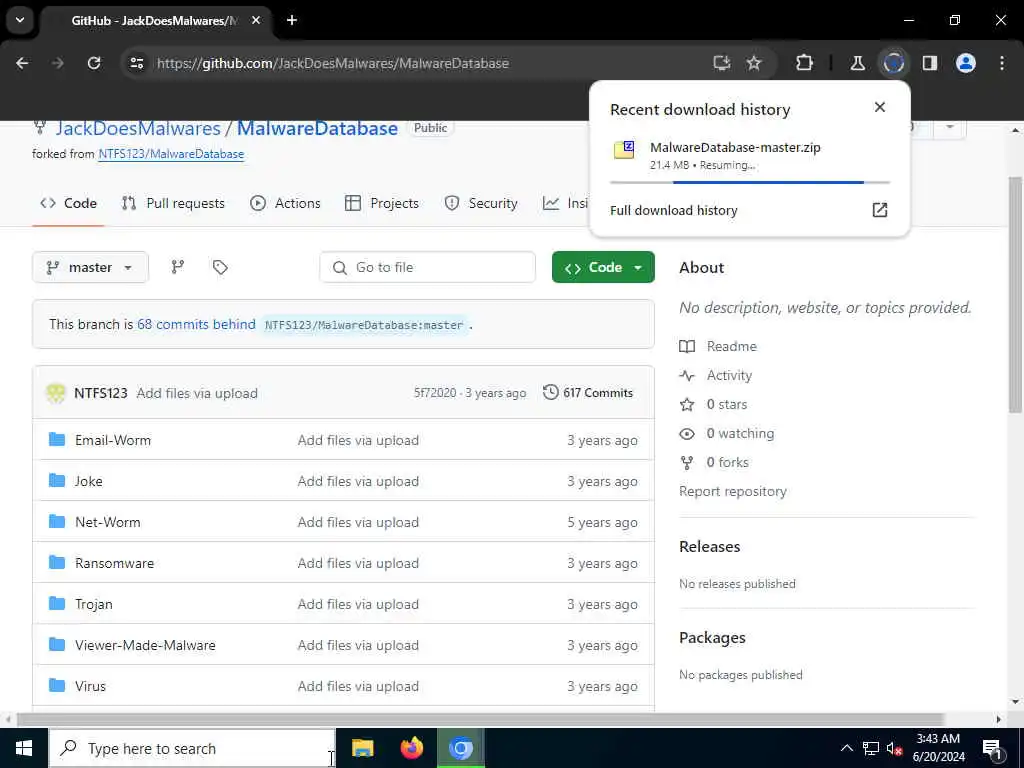
Task: Open the JackDoesMalwares owner link
Action: pos(138,128)
